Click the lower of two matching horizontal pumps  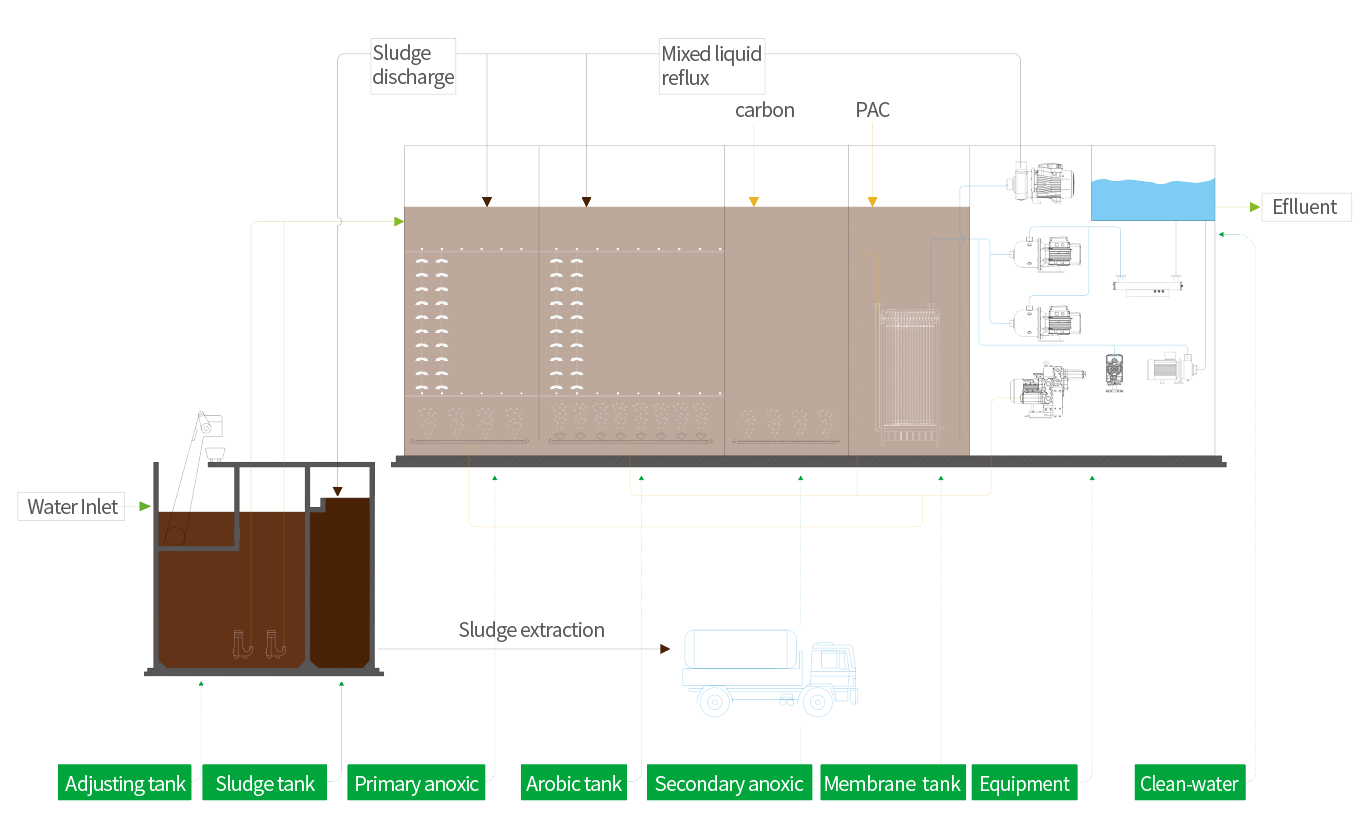coord(1047,322)
